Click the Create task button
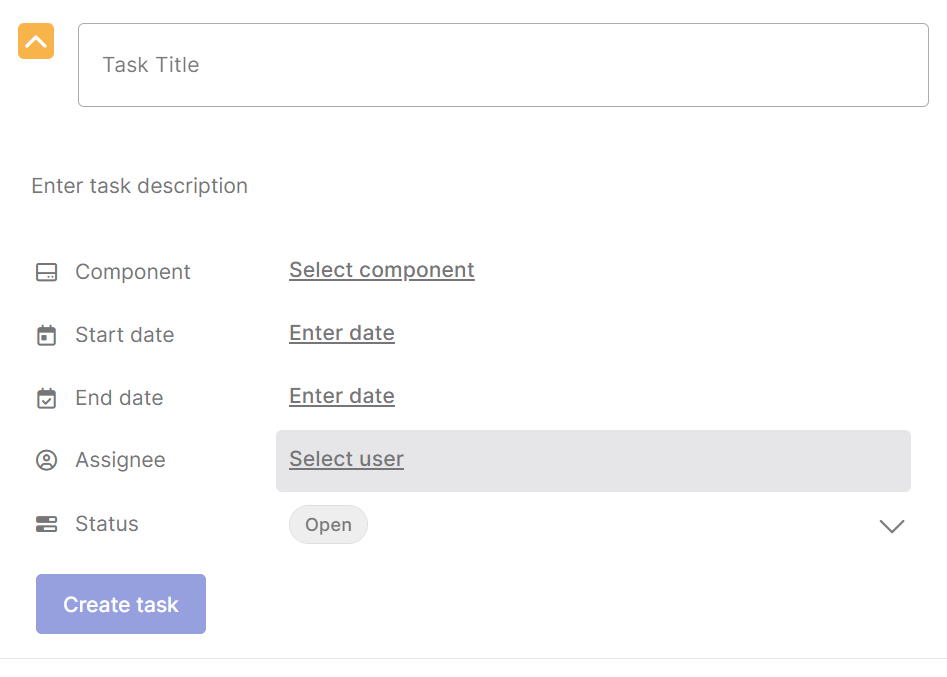 click(x=121, y=604)
